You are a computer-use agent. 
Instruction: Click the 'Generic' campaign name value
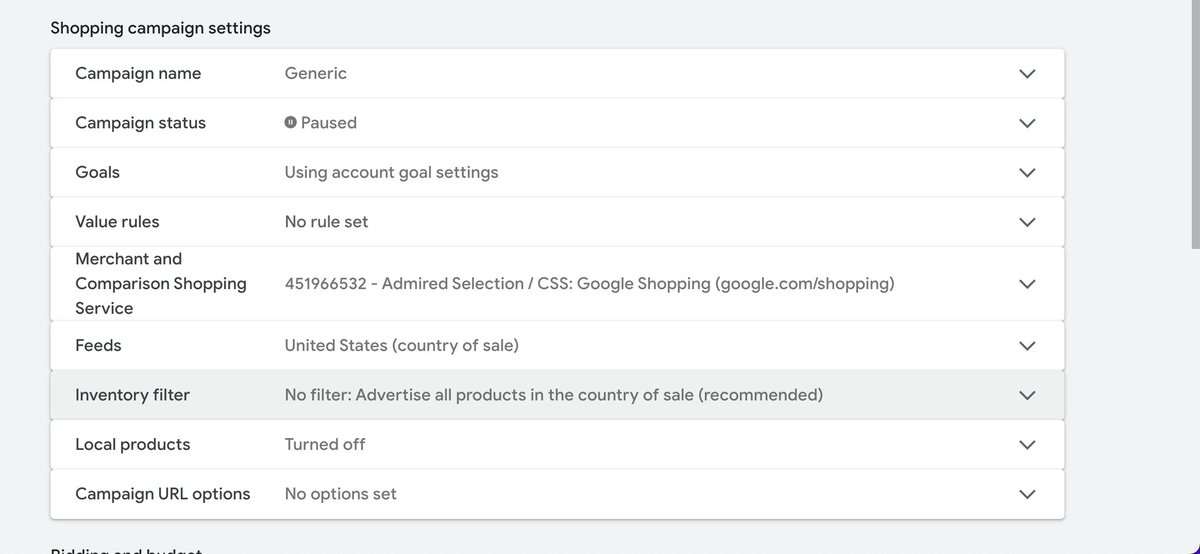click(x=316, y=74)
